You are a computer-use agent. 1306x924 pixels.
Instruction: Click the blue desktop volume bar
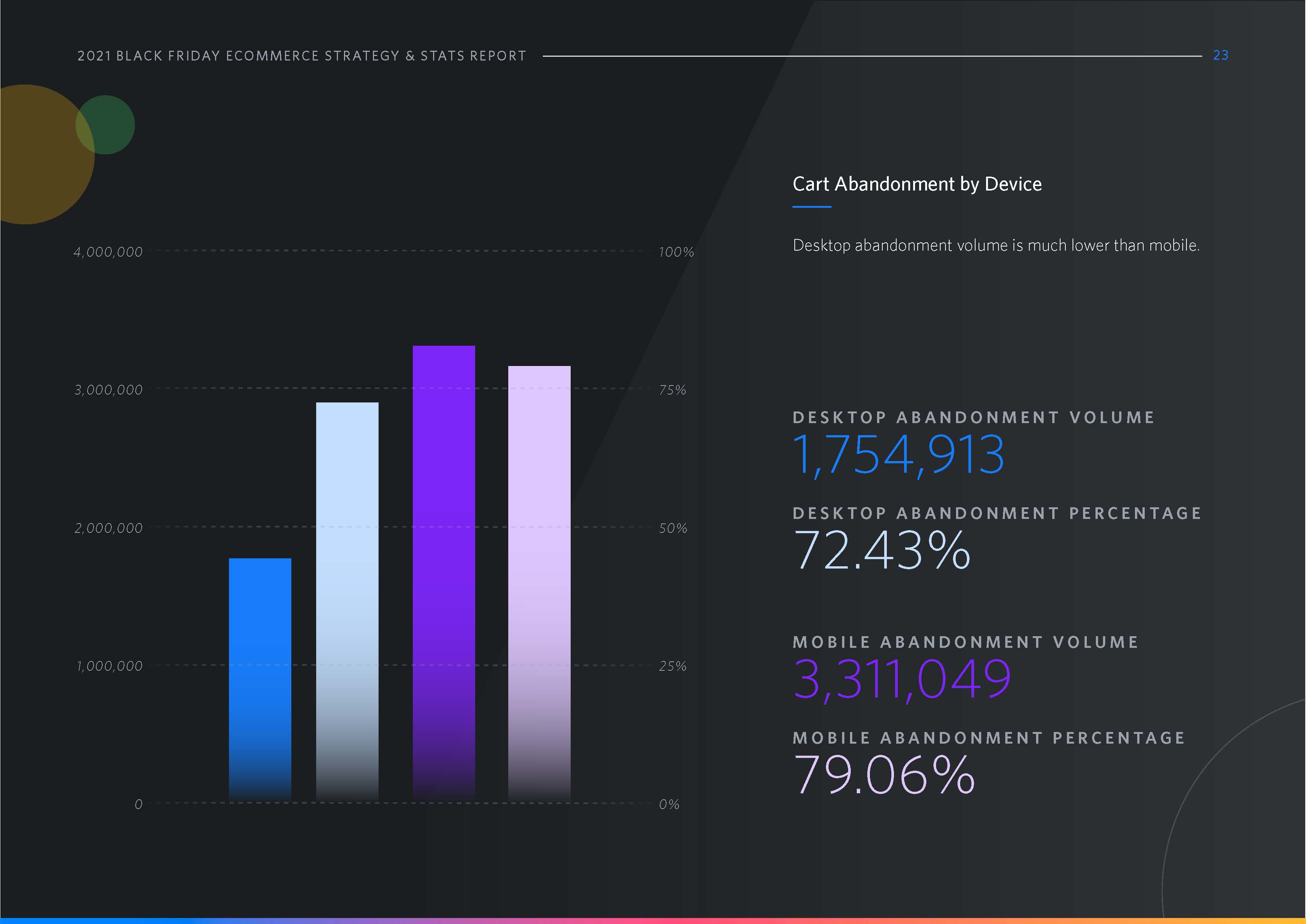(259, 680)
